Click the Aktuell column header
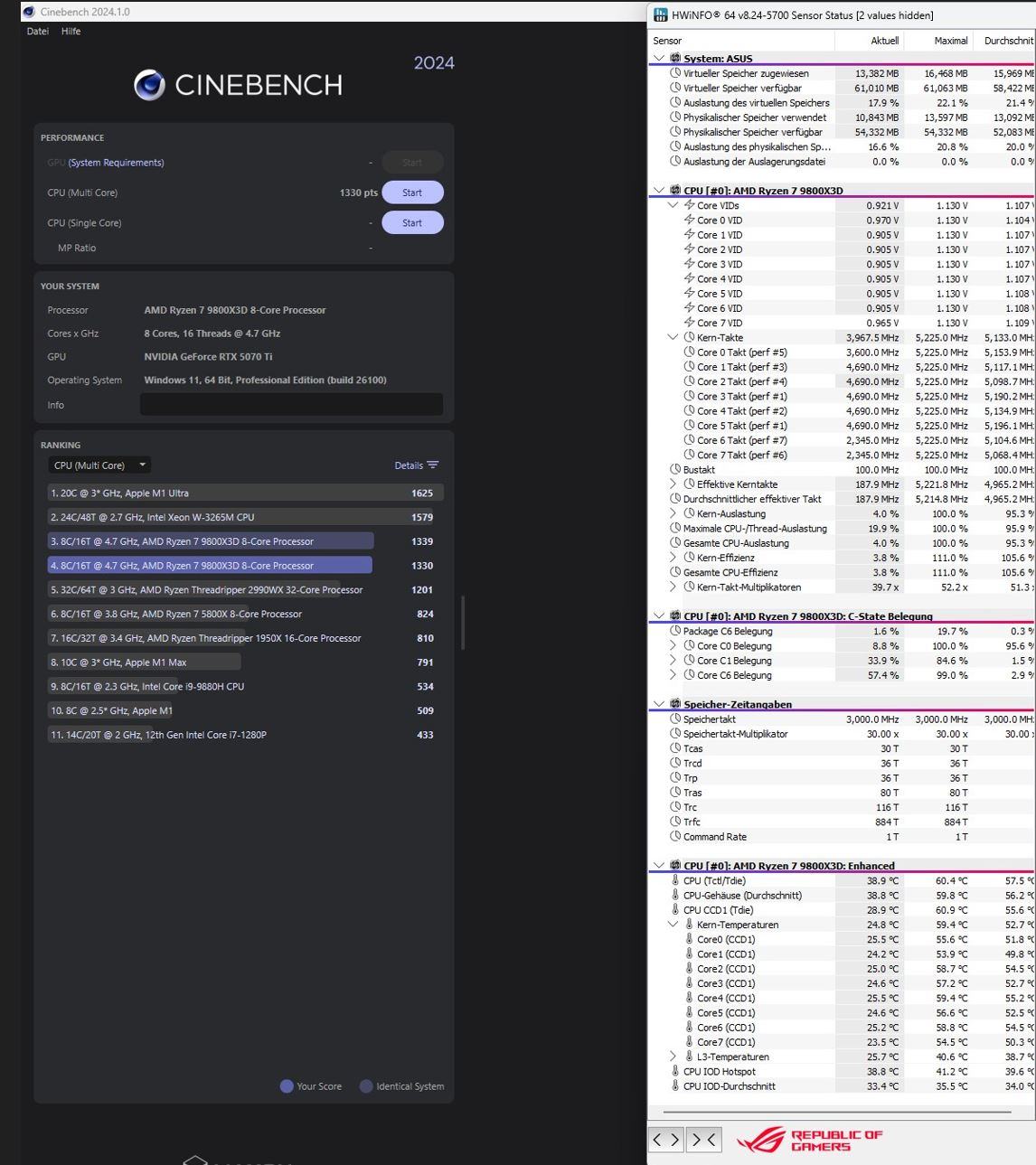Viewport: 1036px width, 1165px height. click(869, 41)
